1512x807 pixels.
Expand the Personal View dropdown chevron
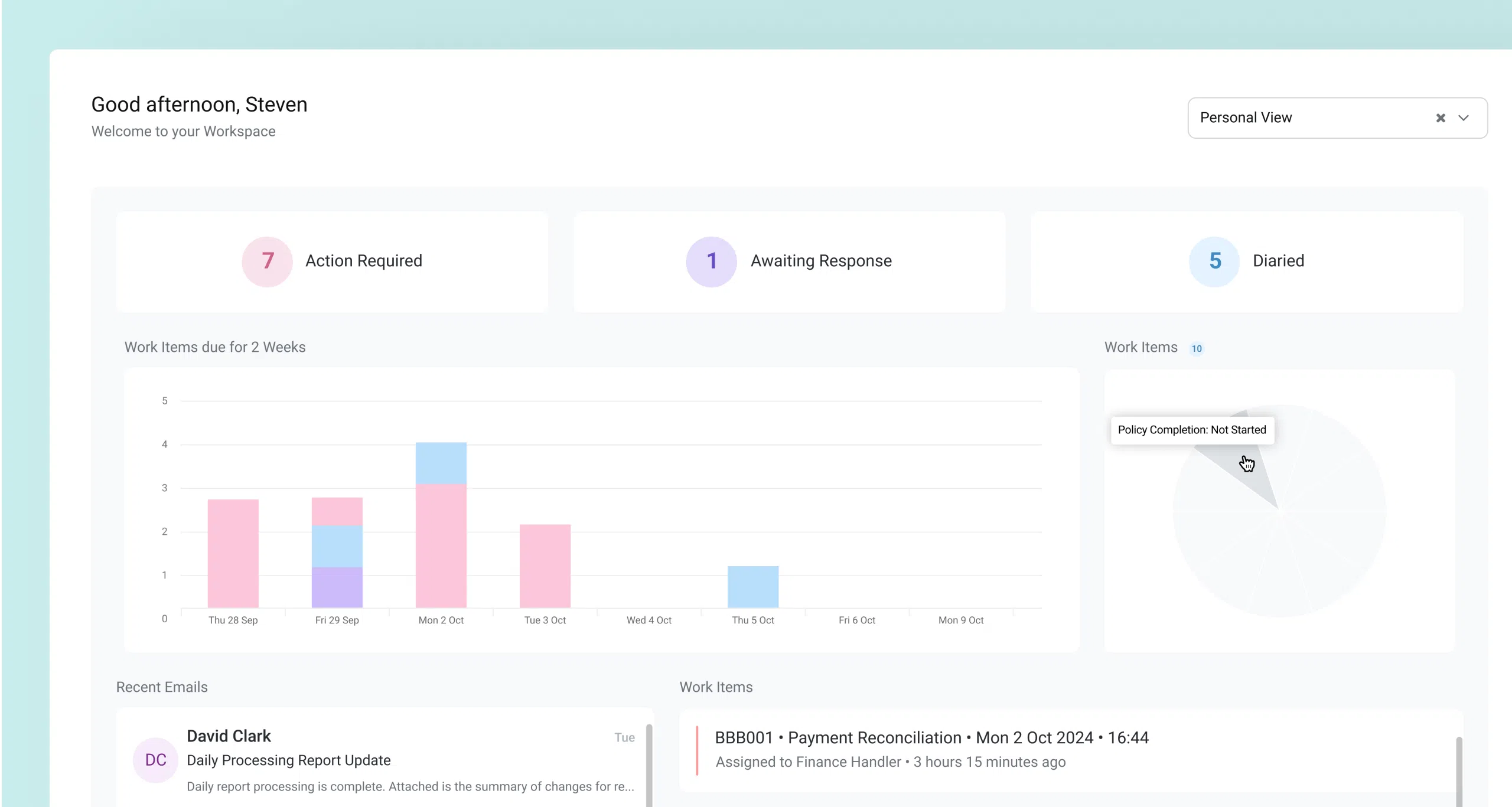pos(1464,118)
